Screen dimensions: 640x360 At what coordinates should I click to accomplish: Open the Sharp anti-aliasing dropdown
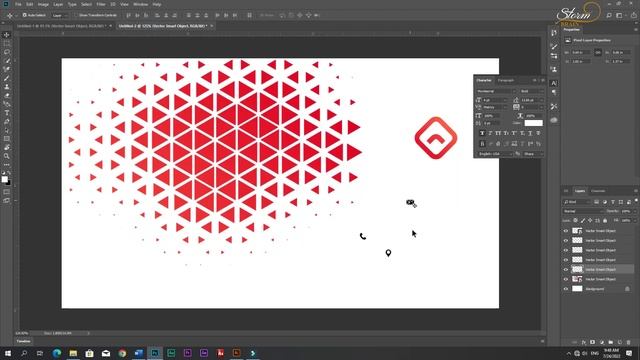pos(533,154)
